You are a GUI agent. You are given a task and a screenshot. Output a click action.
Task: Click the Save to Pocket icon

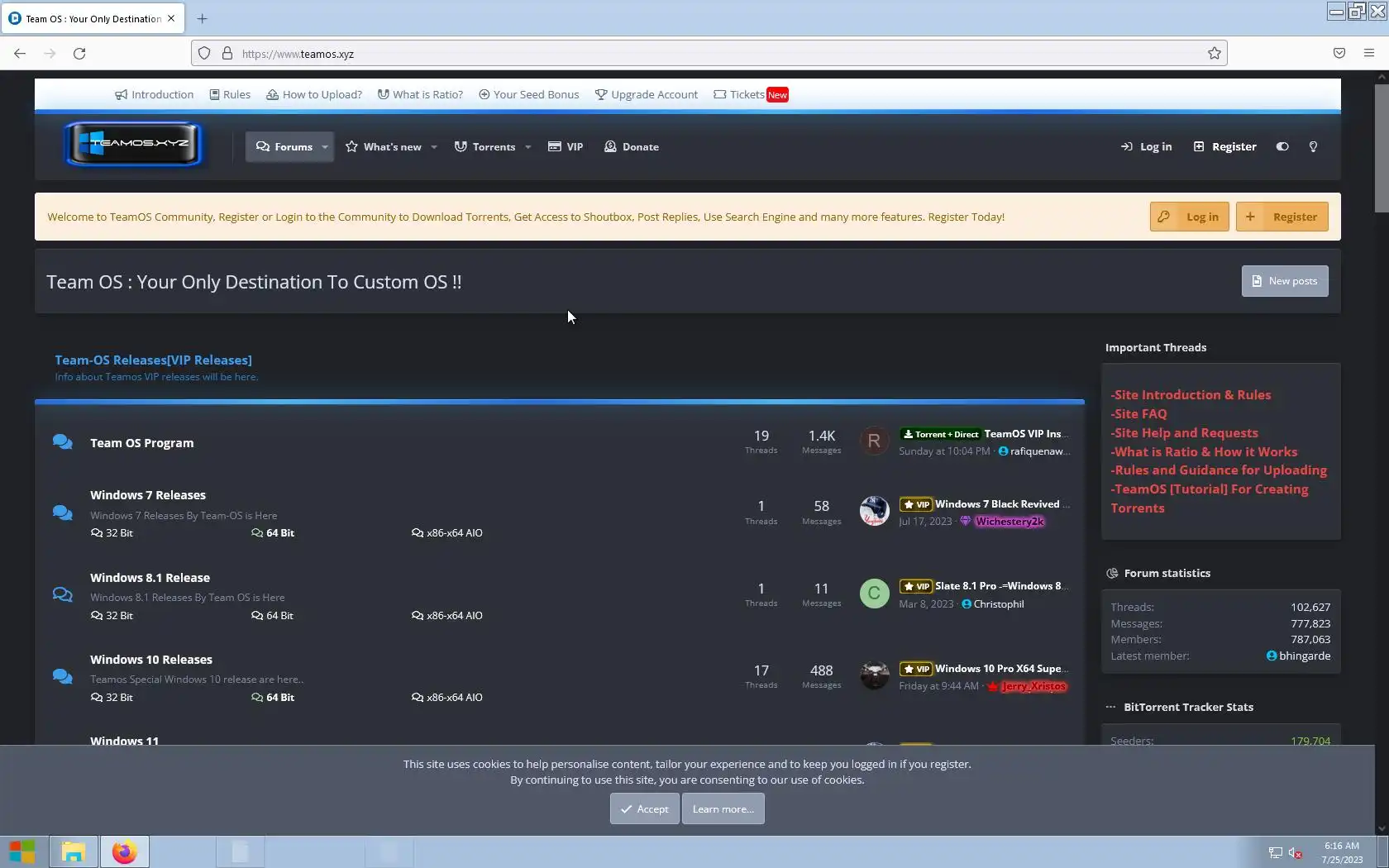point(1339,54)
